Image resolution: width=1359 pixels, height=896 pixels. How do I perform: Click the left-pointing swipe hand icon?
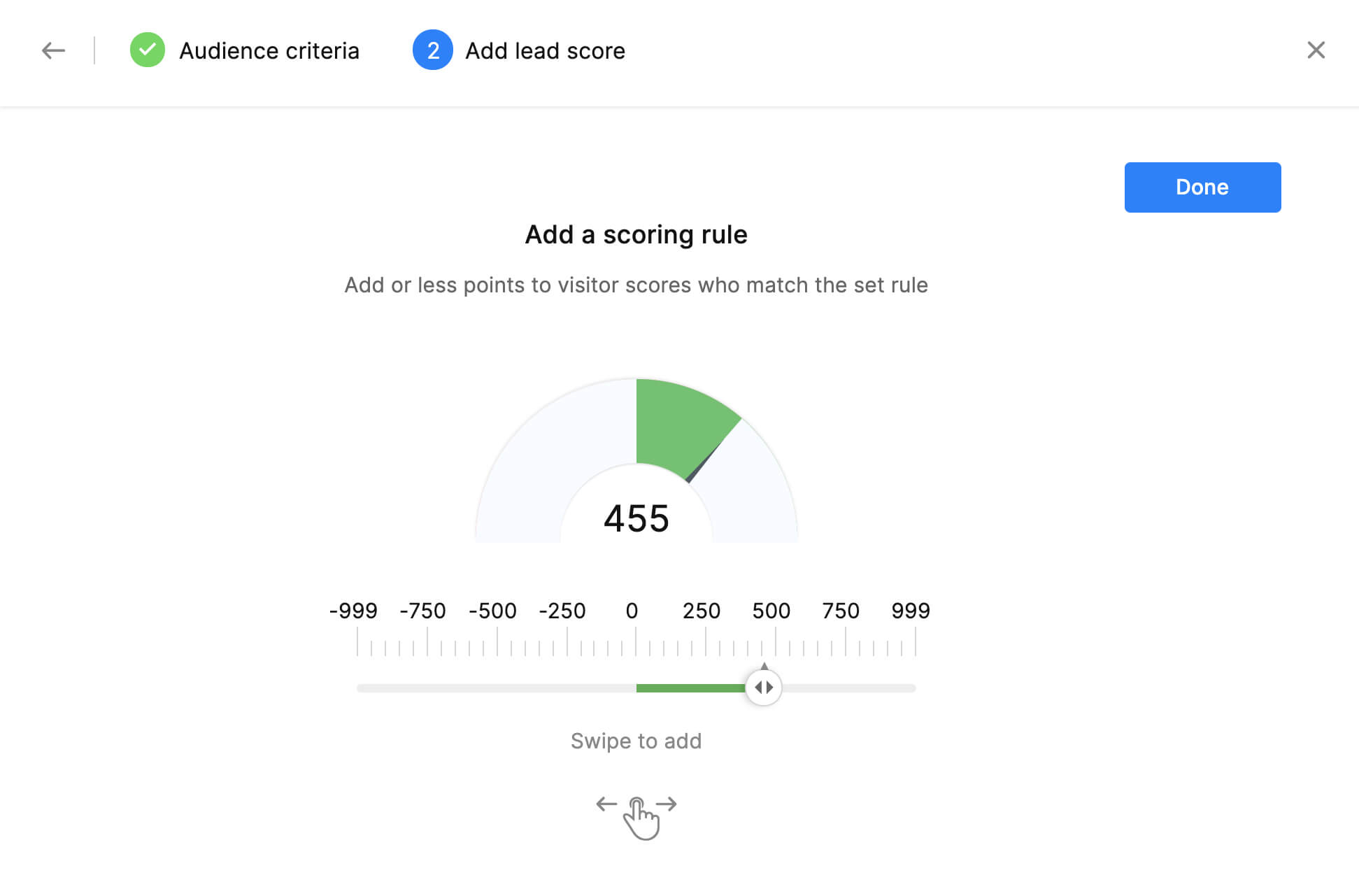coord(605,805)
